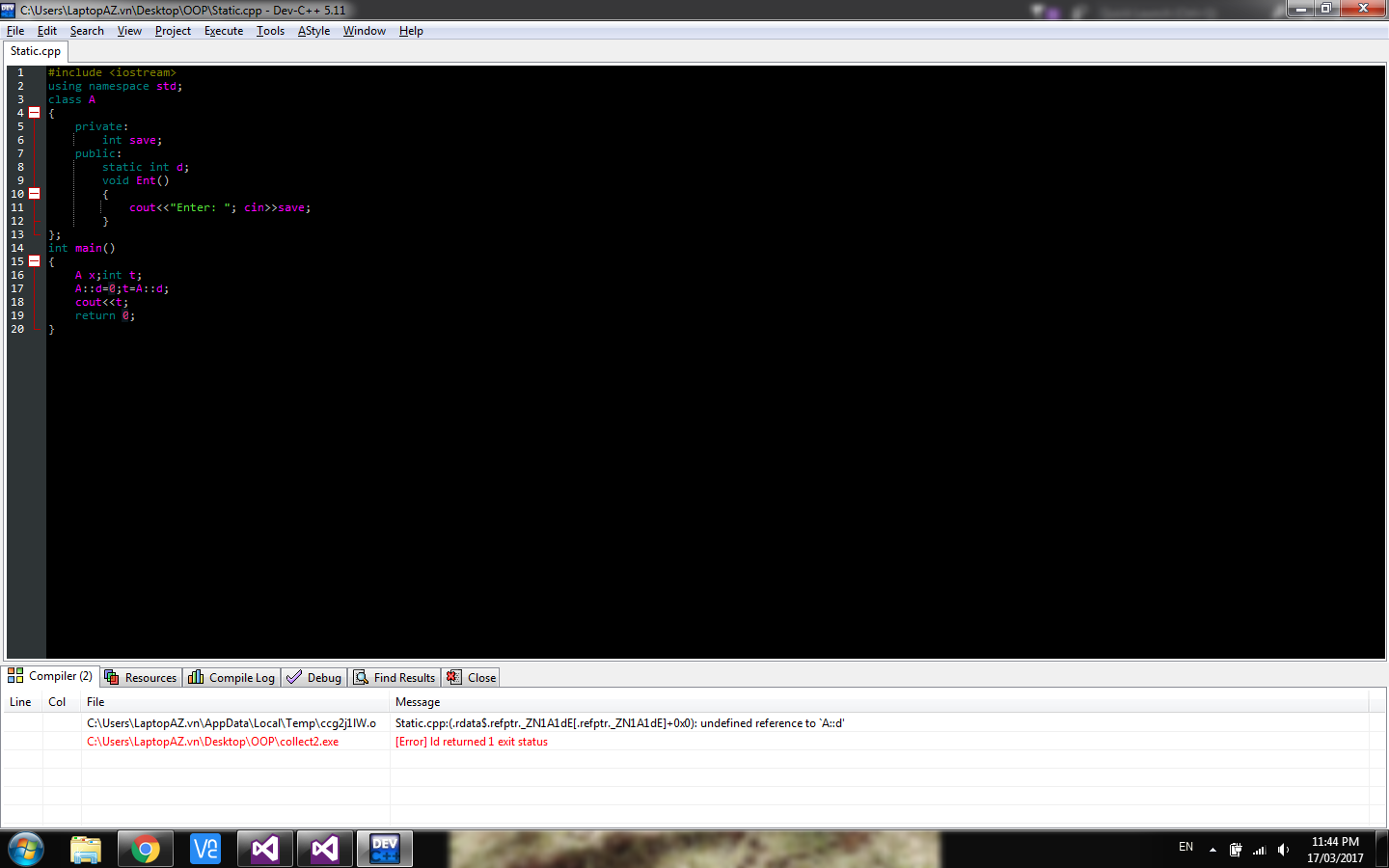1389x868 pixels.
Task: Open the blue VC app in taskbar
Action: [x=205, y=849]
